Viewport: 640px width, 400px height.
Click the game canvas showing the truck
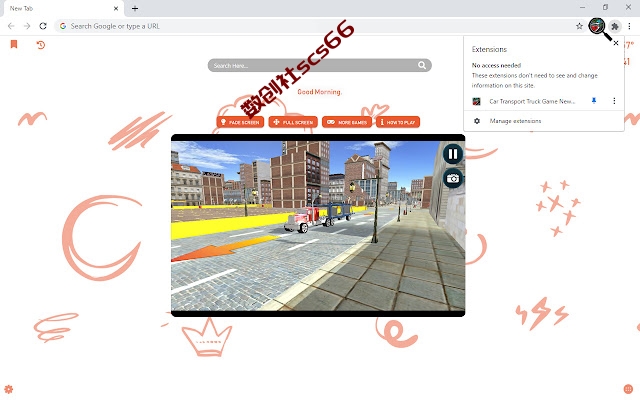[x=318, y=225]
